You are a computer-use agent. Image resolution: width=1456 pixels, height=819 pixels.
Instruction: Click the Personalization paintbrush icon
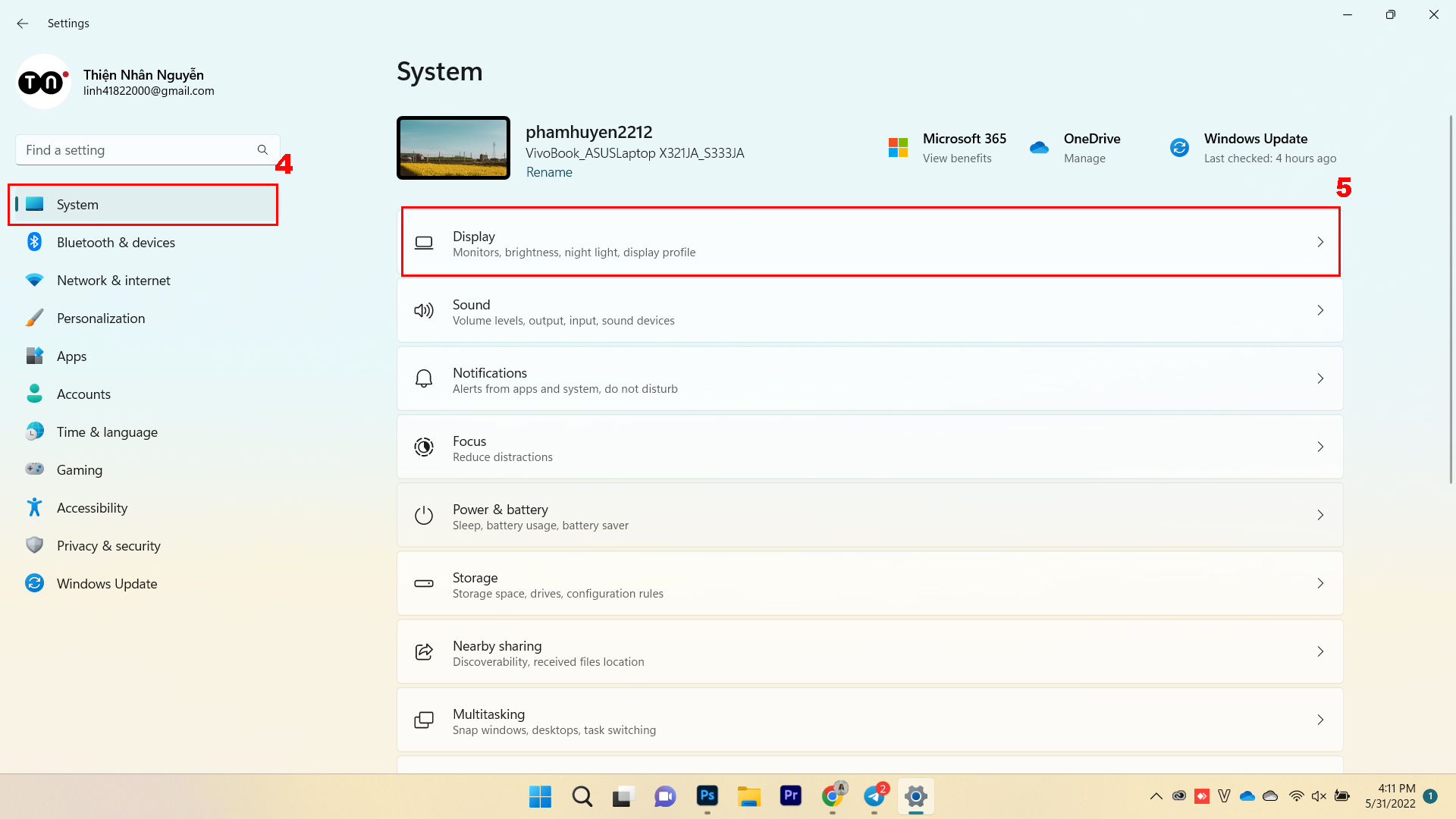34,318
